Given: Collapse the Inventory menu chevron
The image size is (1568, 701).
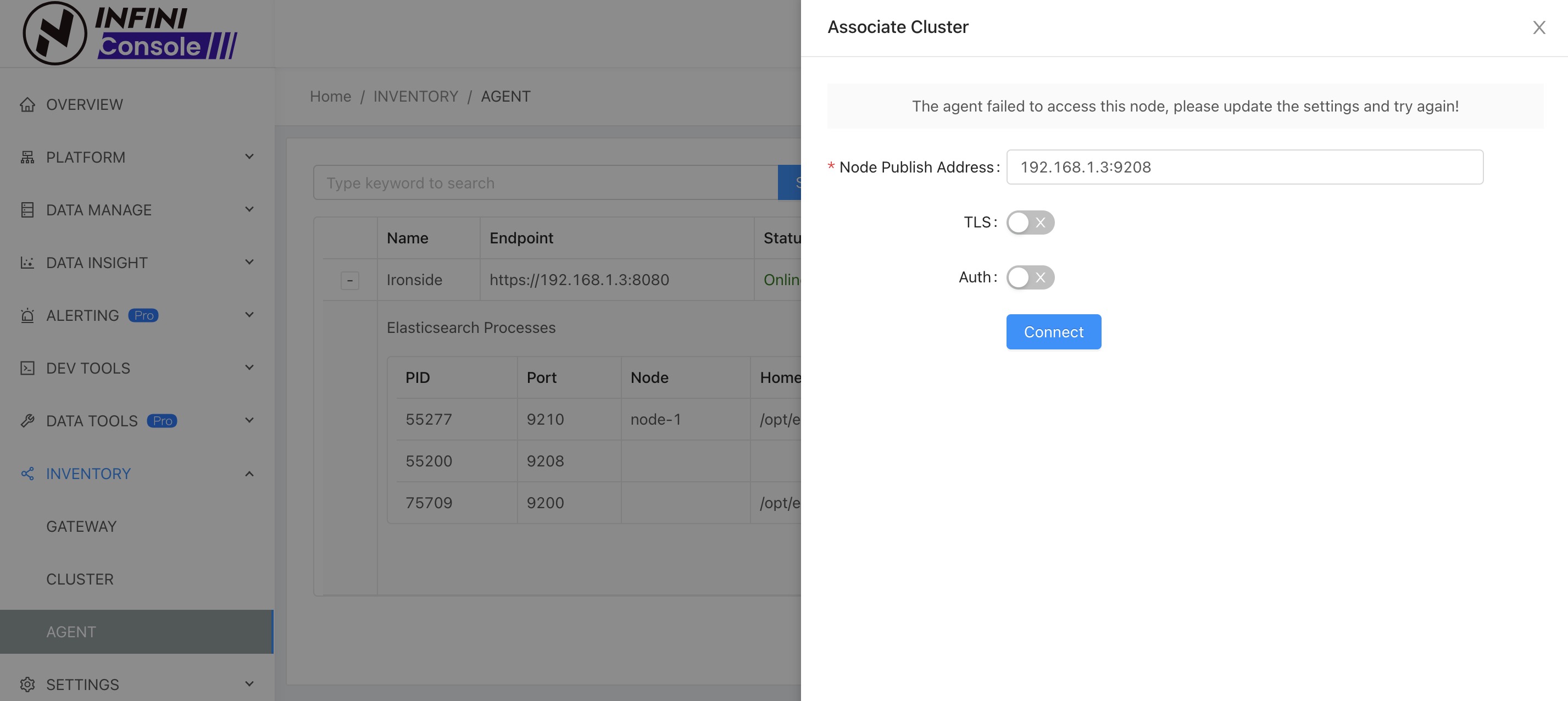Looking at the screenshot, I should click(249, 474).
